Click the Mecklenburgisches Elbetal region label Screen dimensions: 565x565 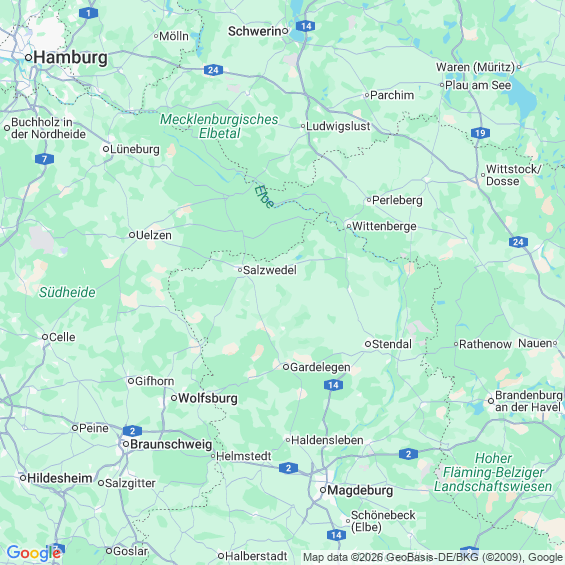point(219,126)
